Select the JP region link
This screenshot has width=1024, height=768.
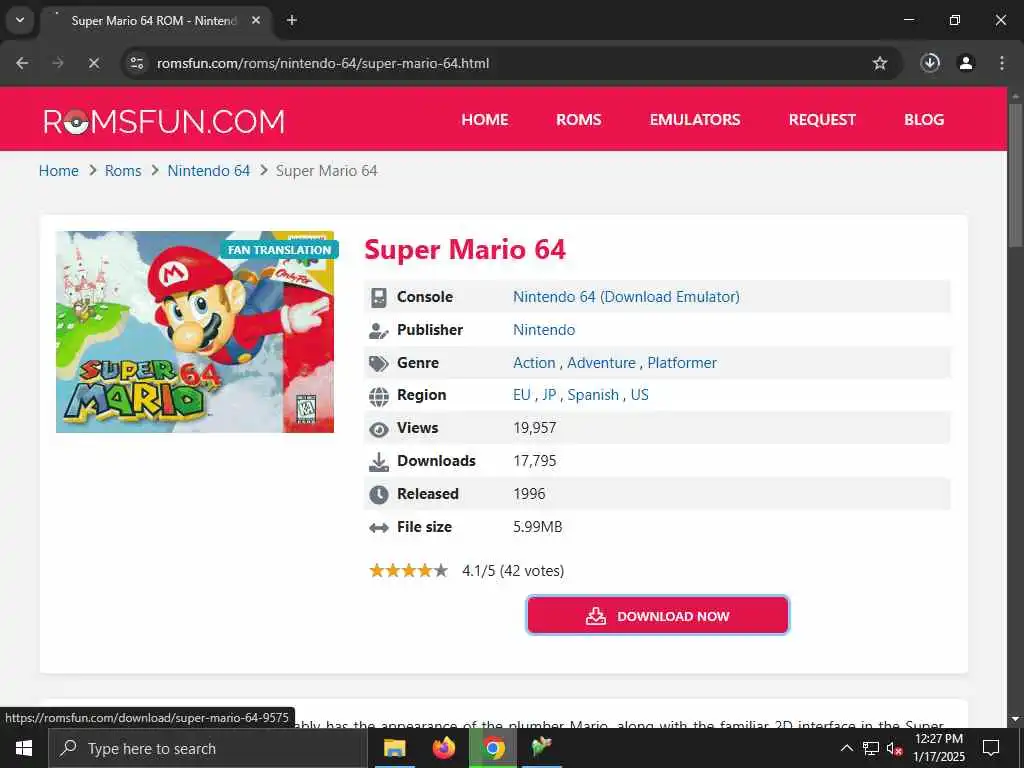pos(549,394)
